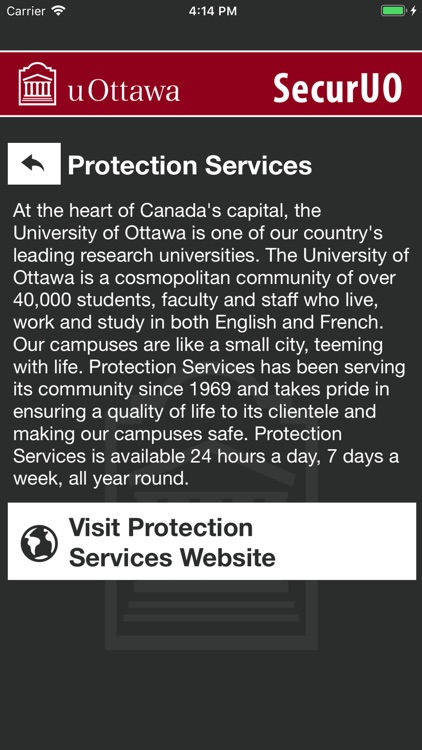Click the globe icon beside Visit Protection
This screenshot has width=422, height=750.
pyautogui.click(x=39, y=543)
